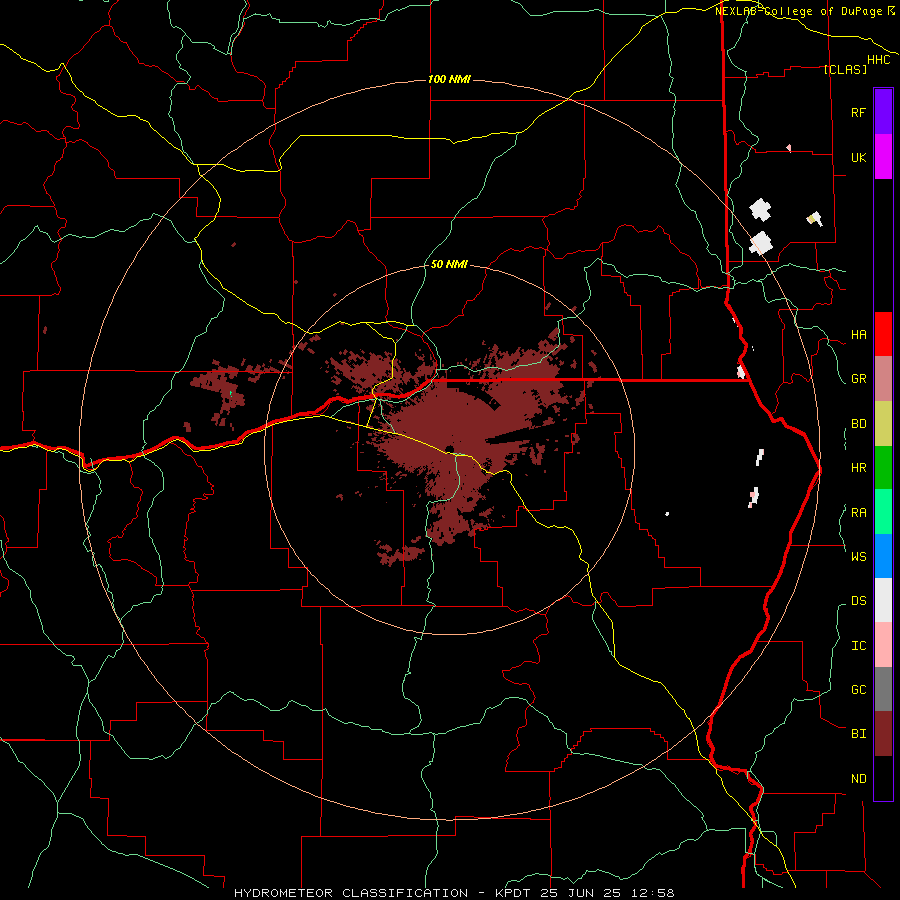Screen dimensions: 900x900
Task: Click the ND black legend swatch
Action: click(x=883, y=778)
